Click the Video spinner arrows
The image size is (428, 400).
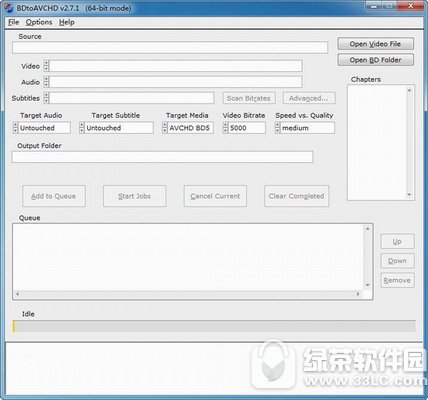pyautogui.click(x=46, y=66)
